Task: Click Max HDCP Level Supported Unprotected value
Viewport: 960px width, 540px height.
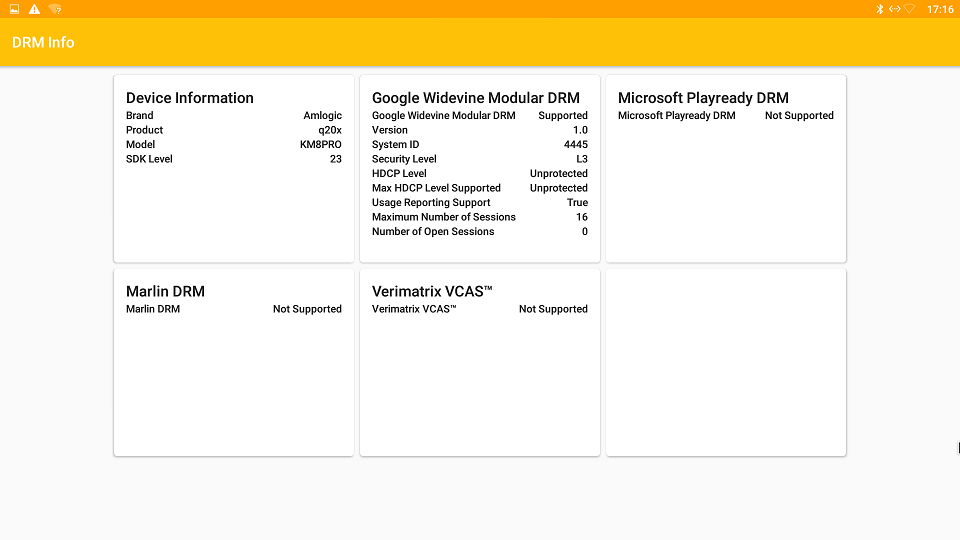Action: click(559, 188)
